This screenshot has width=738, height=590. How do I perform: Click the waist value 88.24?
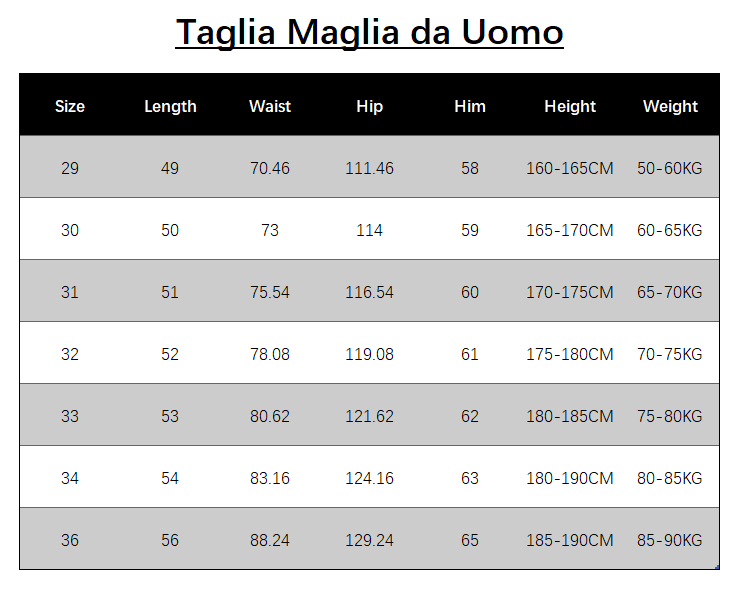coord(270,540)
